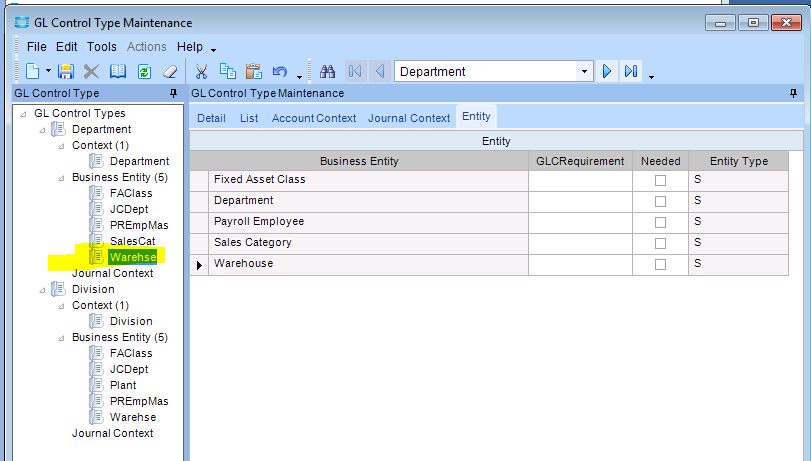Image resolution: width=811 pixels, height=461 pixels.
Task: Click the Refresh toolbar icon
Action: tap(144, 71)
